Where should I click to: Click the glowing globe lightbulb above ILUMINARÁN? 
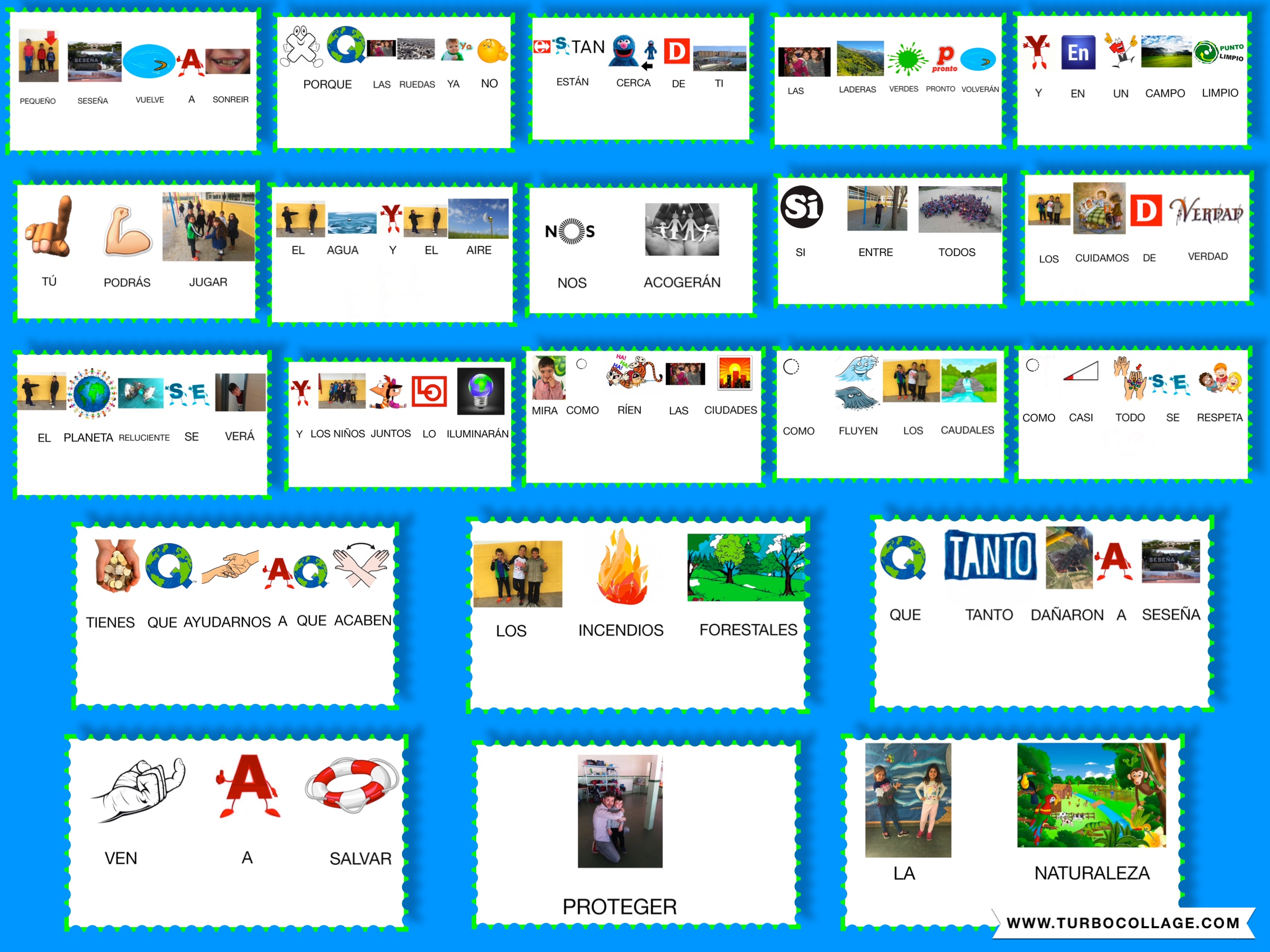[x=480, y=391]
